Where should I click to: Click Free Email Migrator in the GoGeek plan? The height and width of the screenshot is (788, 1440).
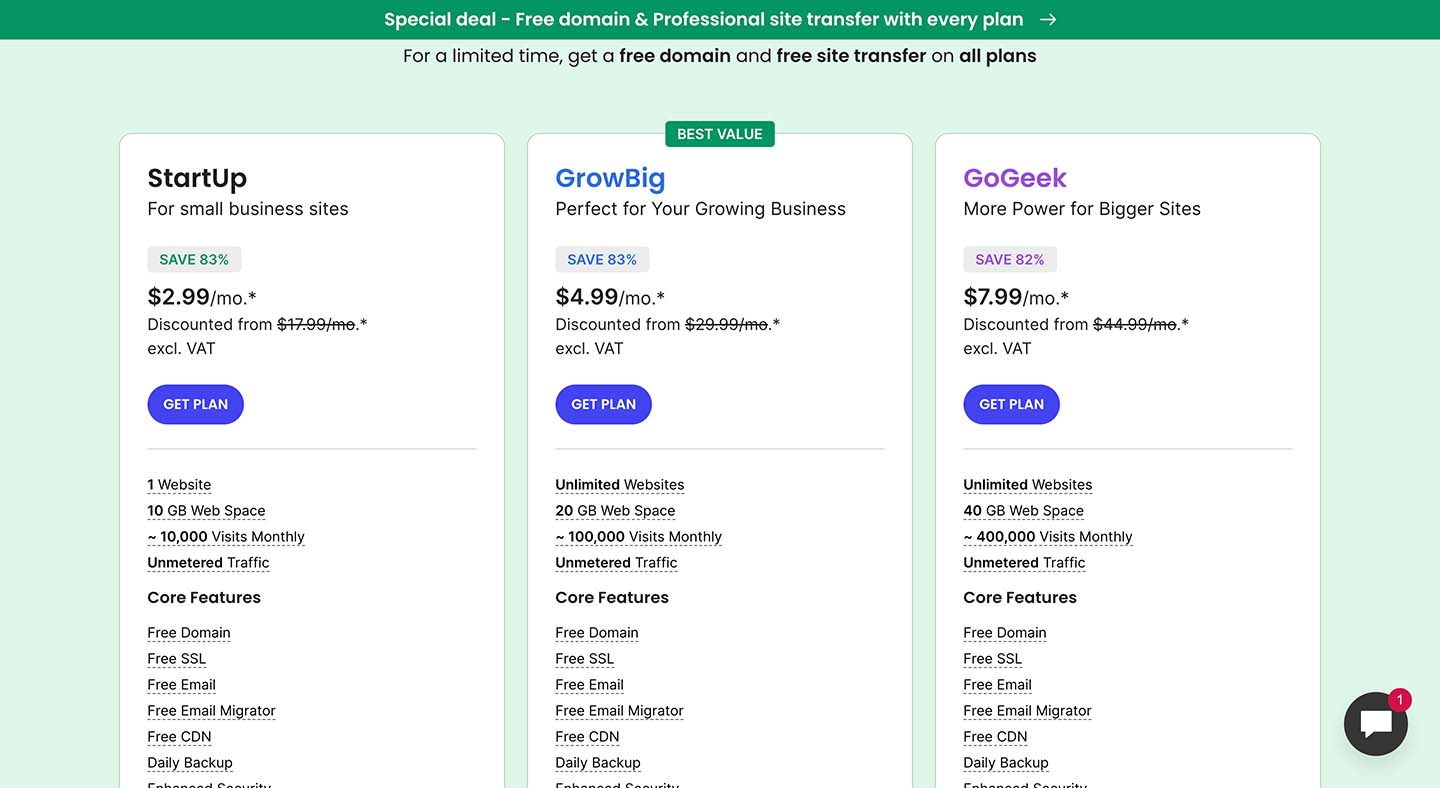[x=1027, y=711]
